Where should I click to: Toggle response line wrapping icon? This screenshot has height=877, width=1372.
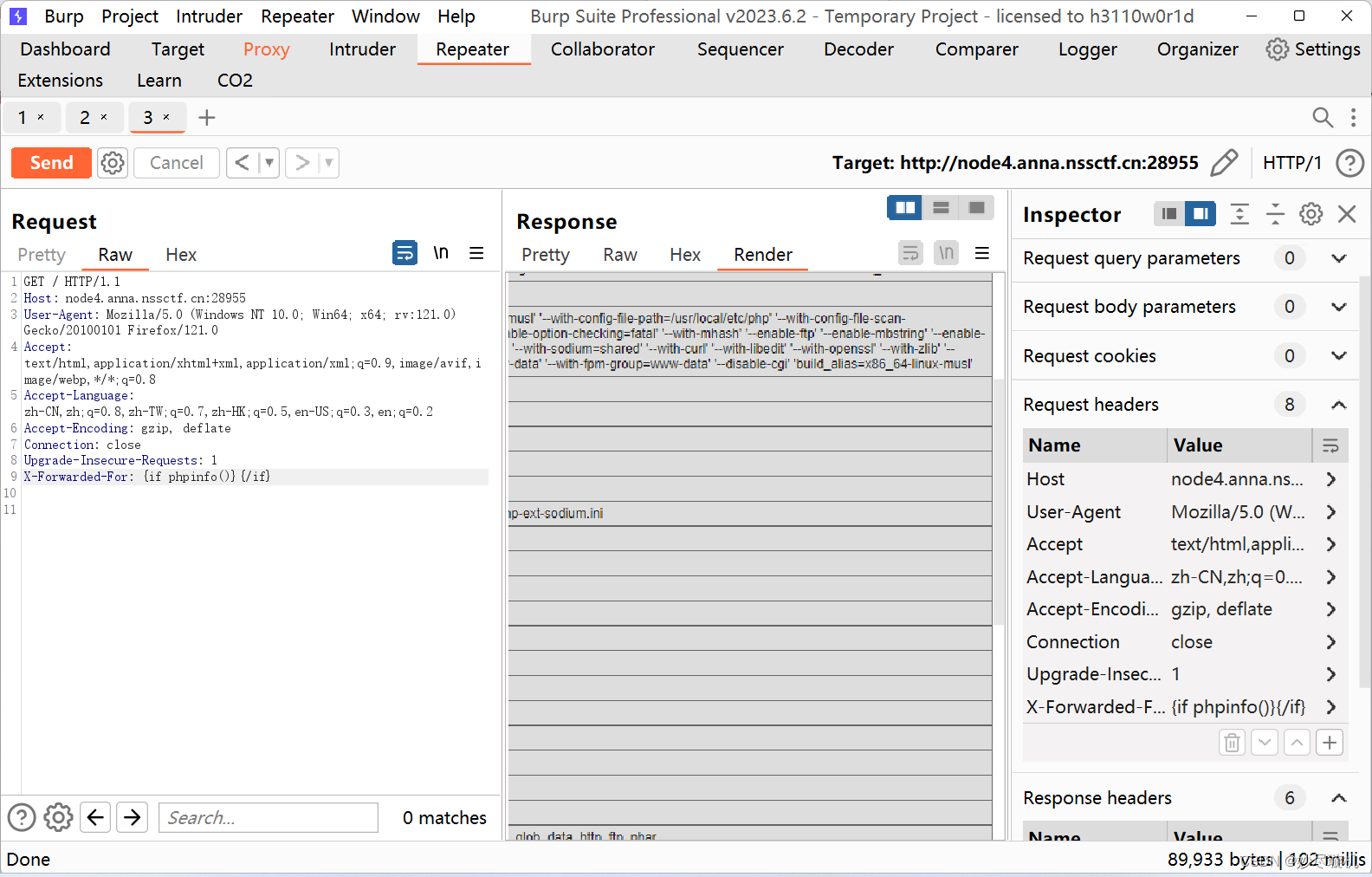pyautogui.click(x=910, y=253)
